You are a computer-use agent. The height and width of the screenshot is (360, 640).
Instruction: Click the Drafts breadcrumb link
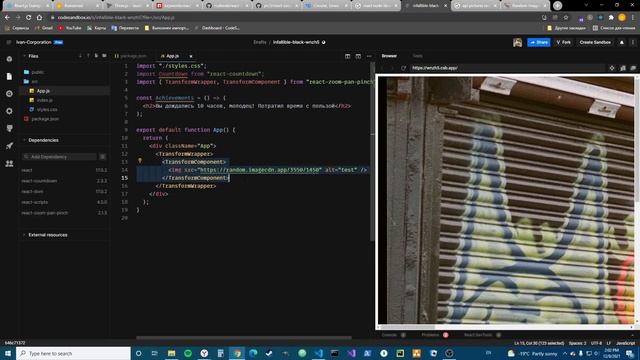point(260,42)
